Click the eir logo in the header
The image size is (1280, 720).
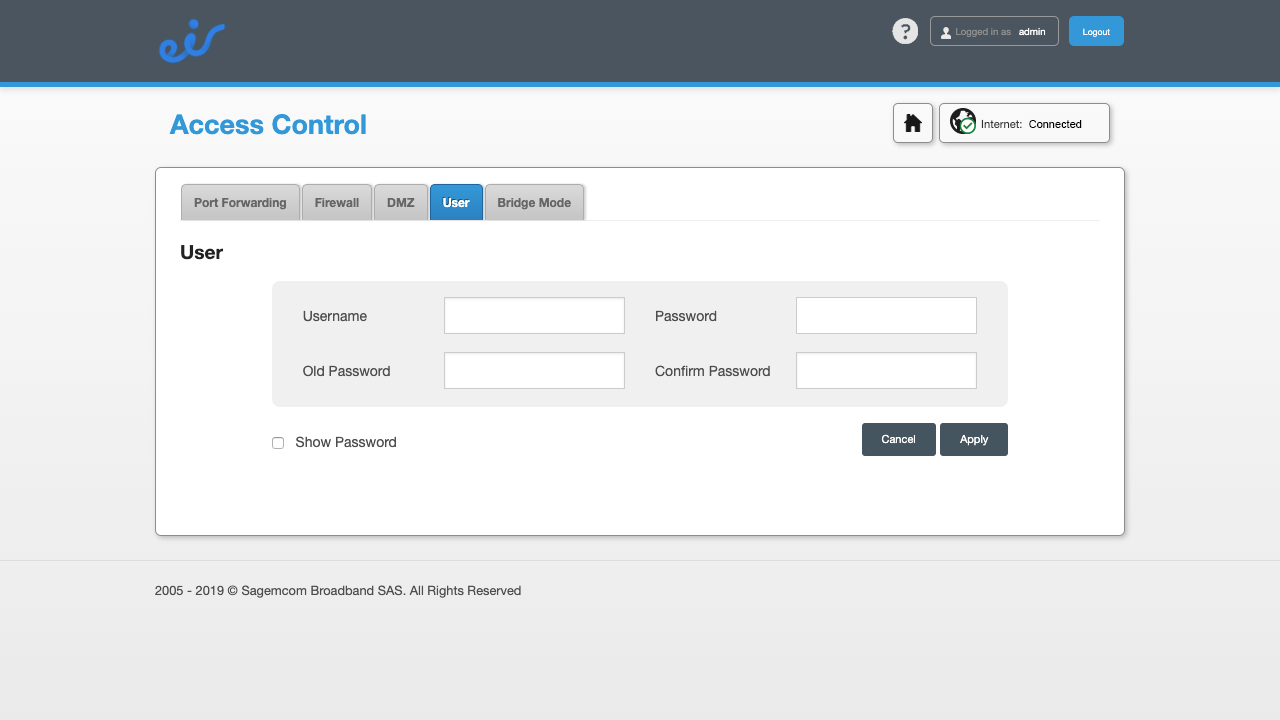[x=191, y=40]
